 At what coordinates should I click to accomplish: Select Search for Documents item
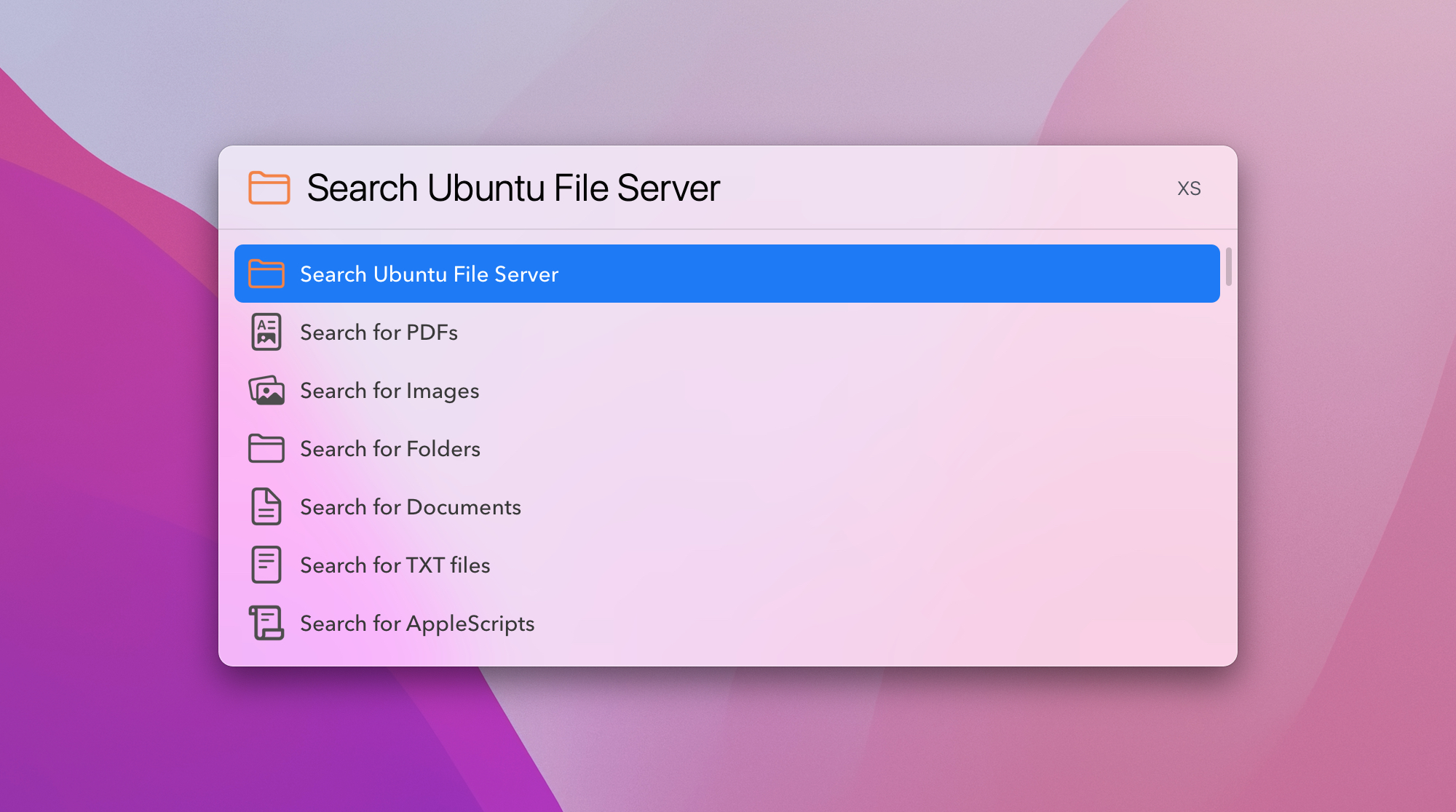pyautogui.click(x=411, y=507)
